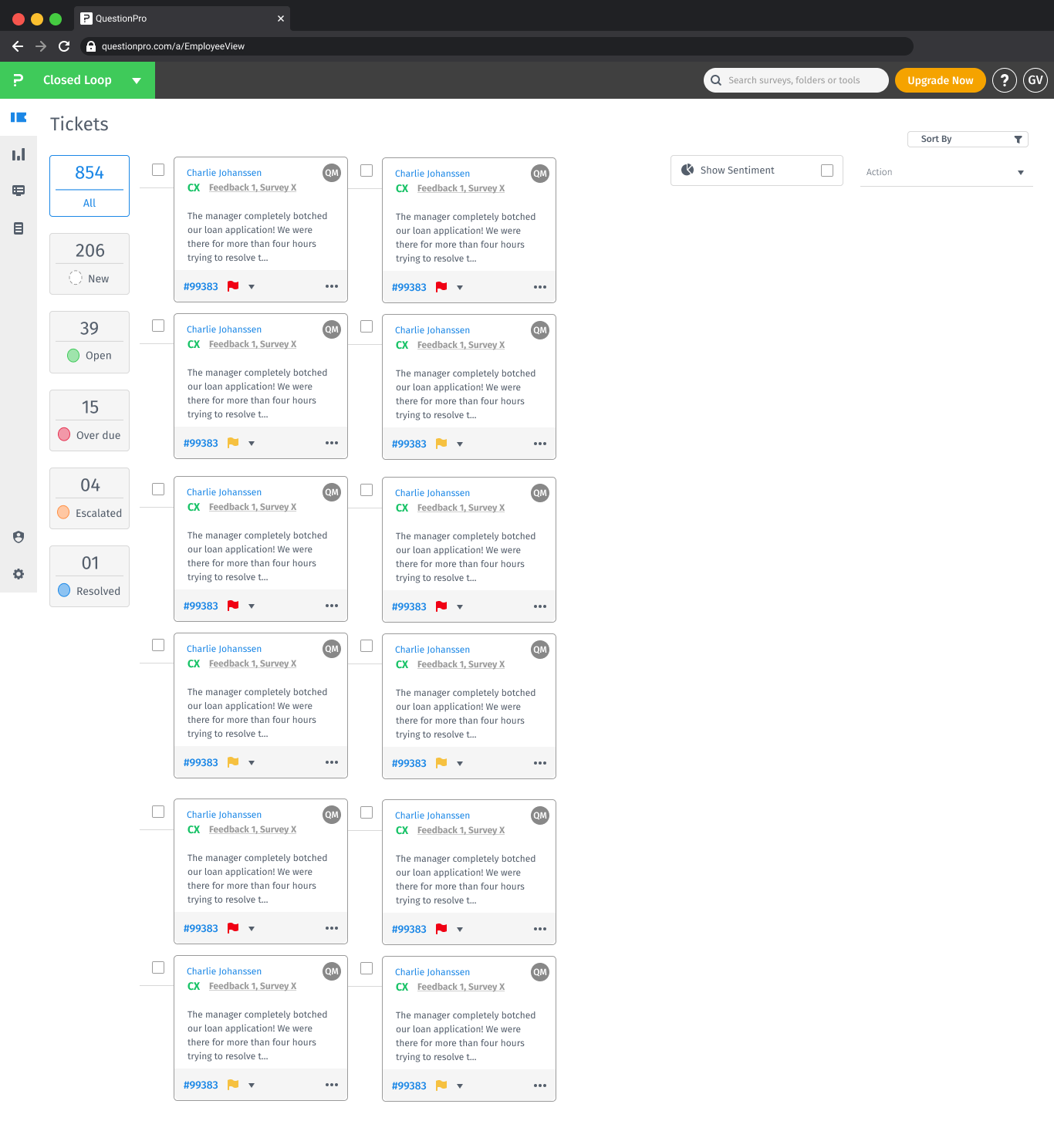This screenshot has width=1054, height=1148.
Task: Click the magnifier icon in the search box
Action: (716, 80)
